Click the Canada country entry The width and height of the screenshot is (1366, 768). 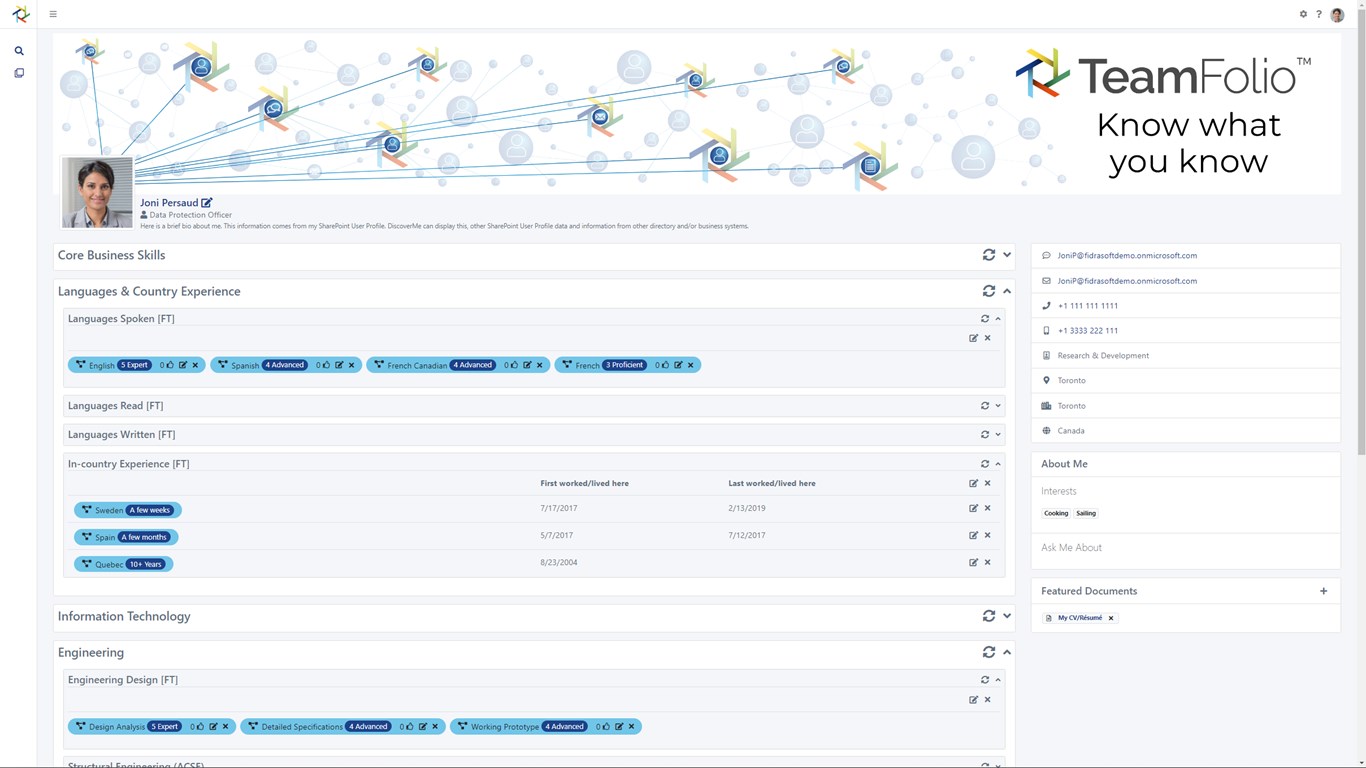point(1071,431)
